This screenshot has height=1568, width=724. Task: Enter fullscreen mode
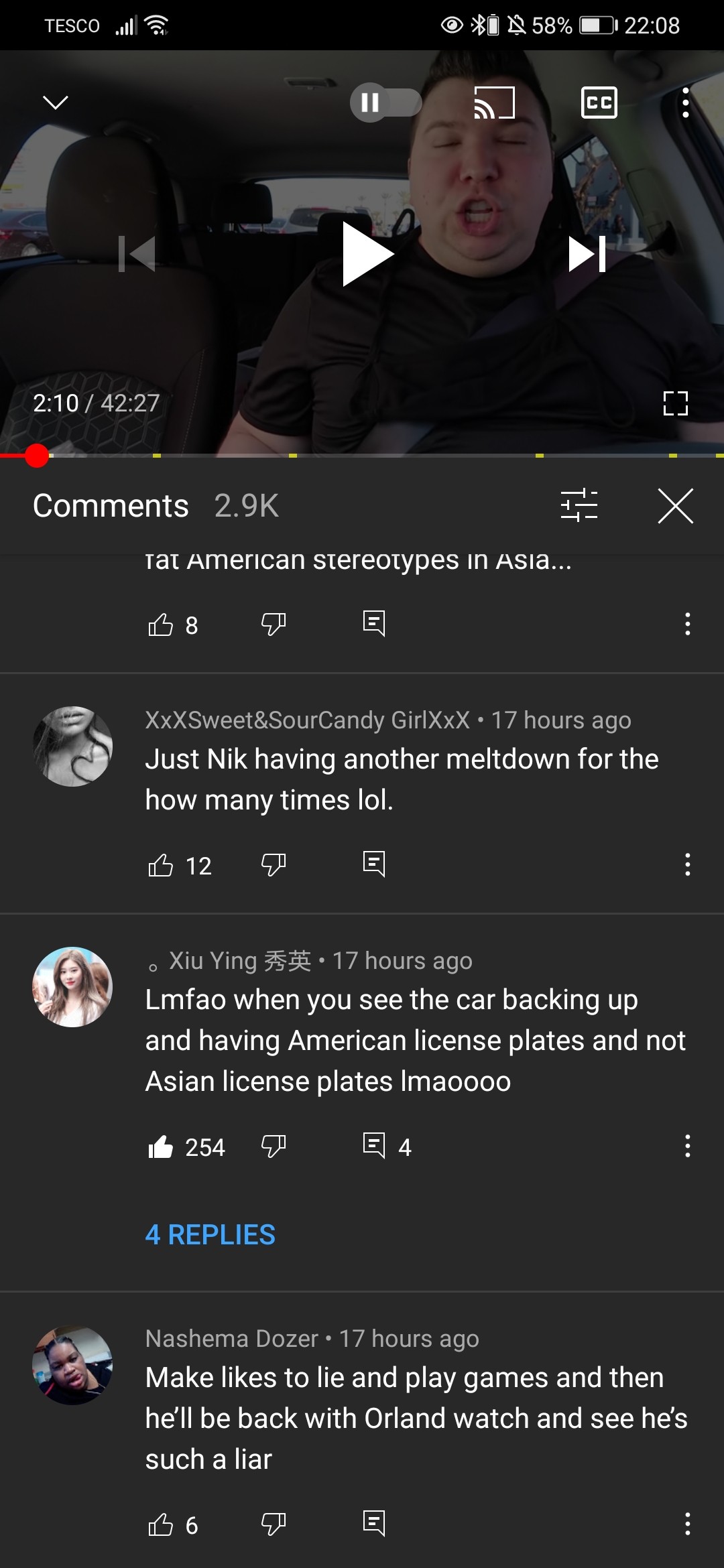click(675, 403)
